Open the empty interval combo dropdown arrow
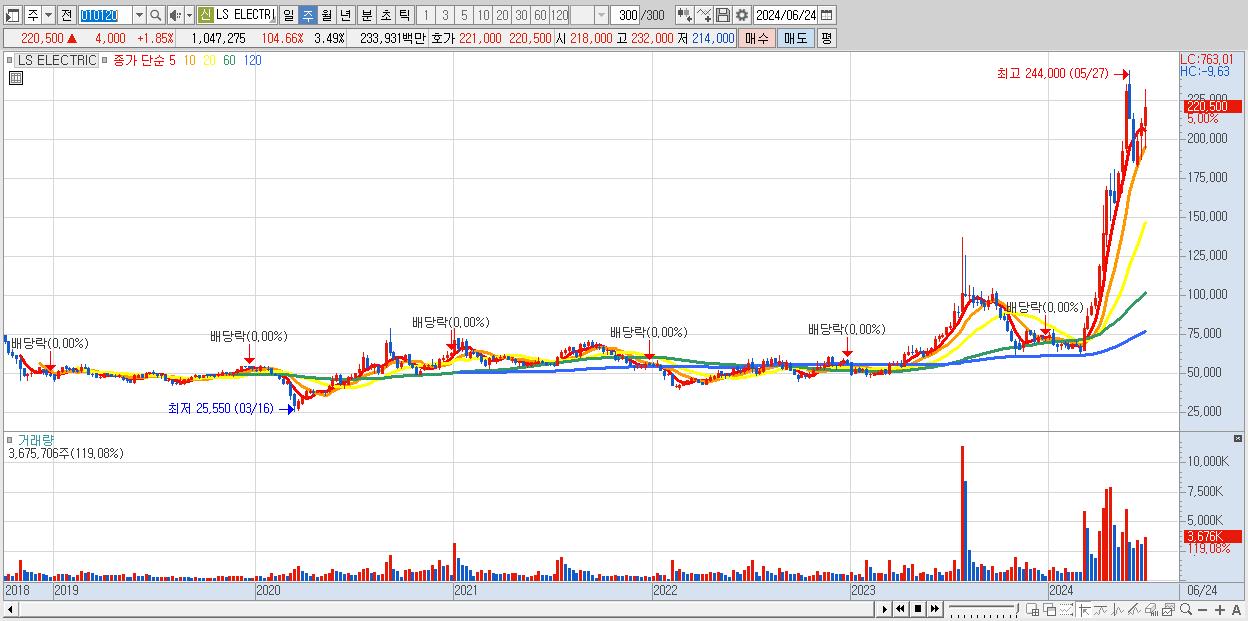 pyautogui.click(x=602, y=15)
